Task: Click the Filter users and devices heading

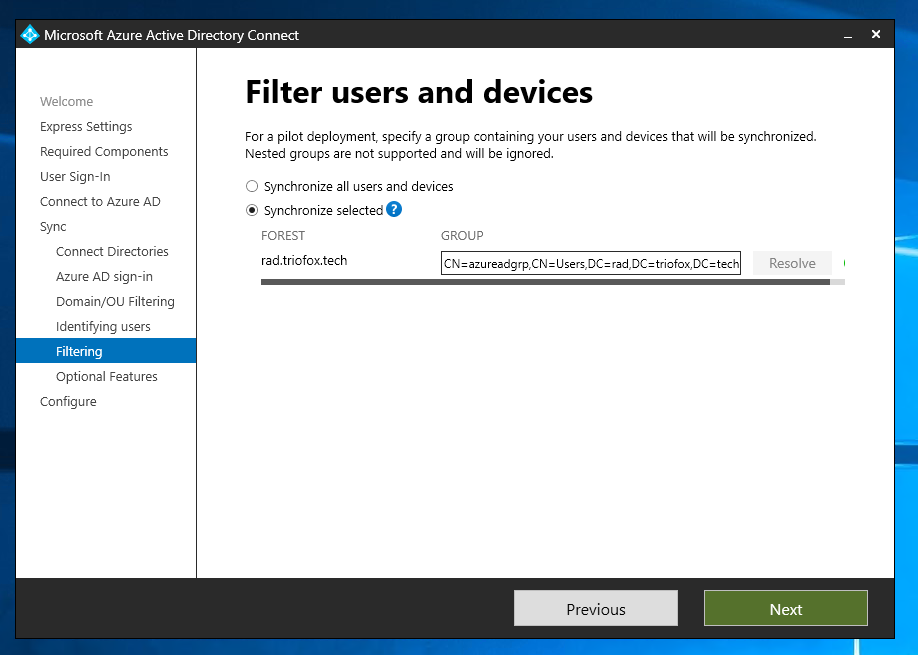Action: click(x=419, y=92)
